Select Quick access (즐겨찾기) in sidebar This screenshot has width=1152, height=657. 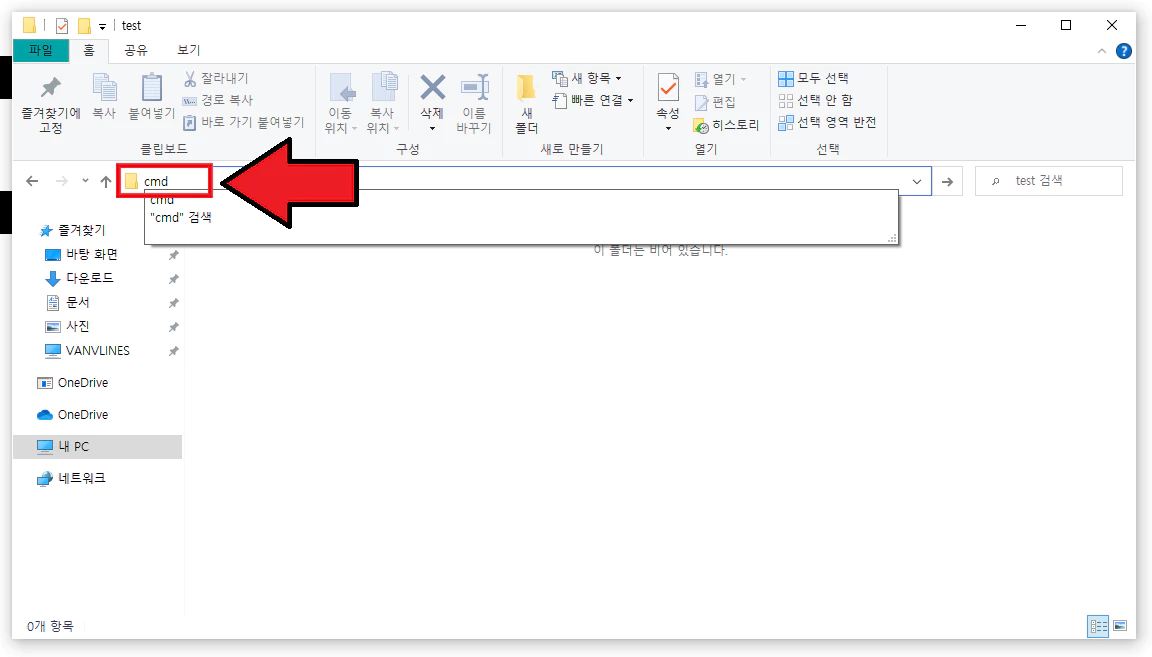pos(73,231)
